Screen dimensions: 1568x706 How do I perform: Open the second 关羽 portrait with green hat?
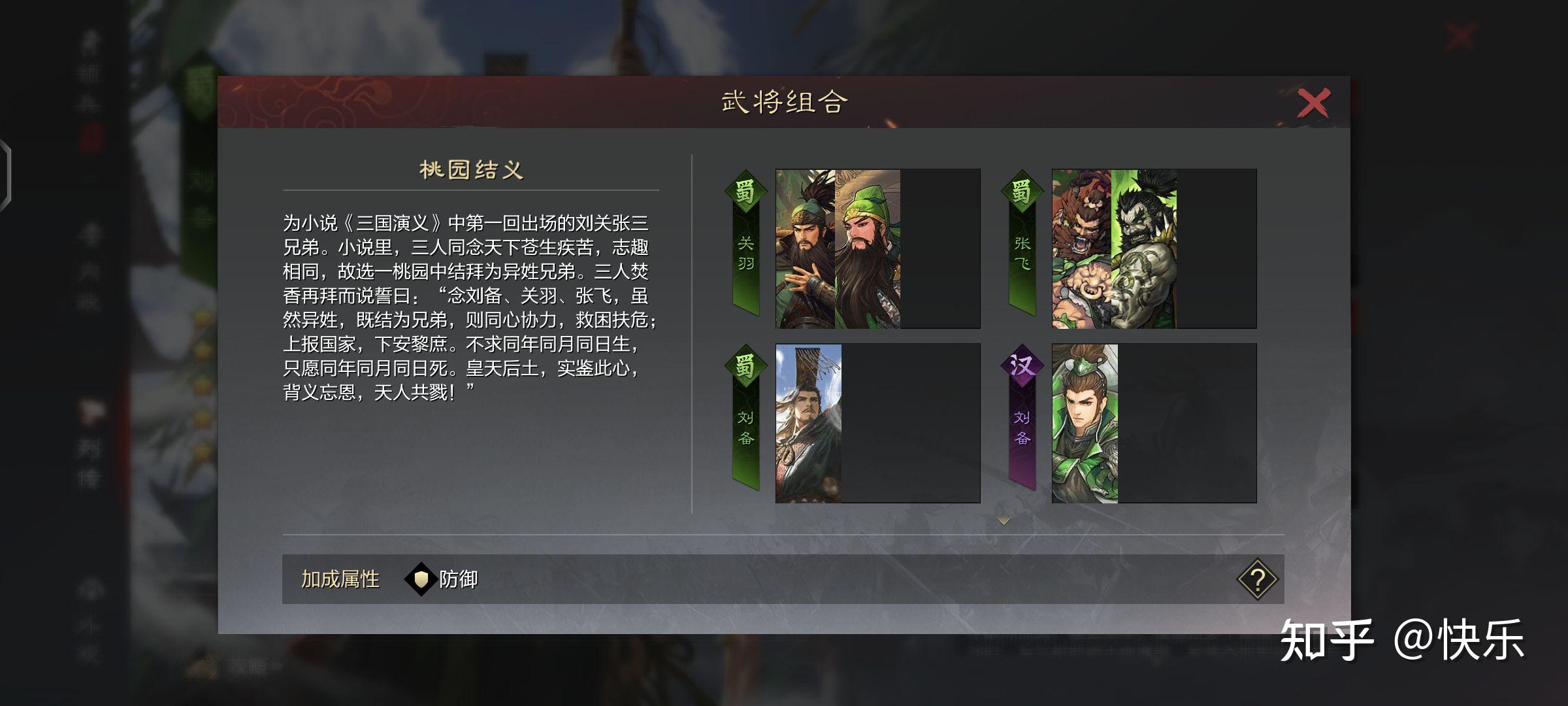coord(868,249)
